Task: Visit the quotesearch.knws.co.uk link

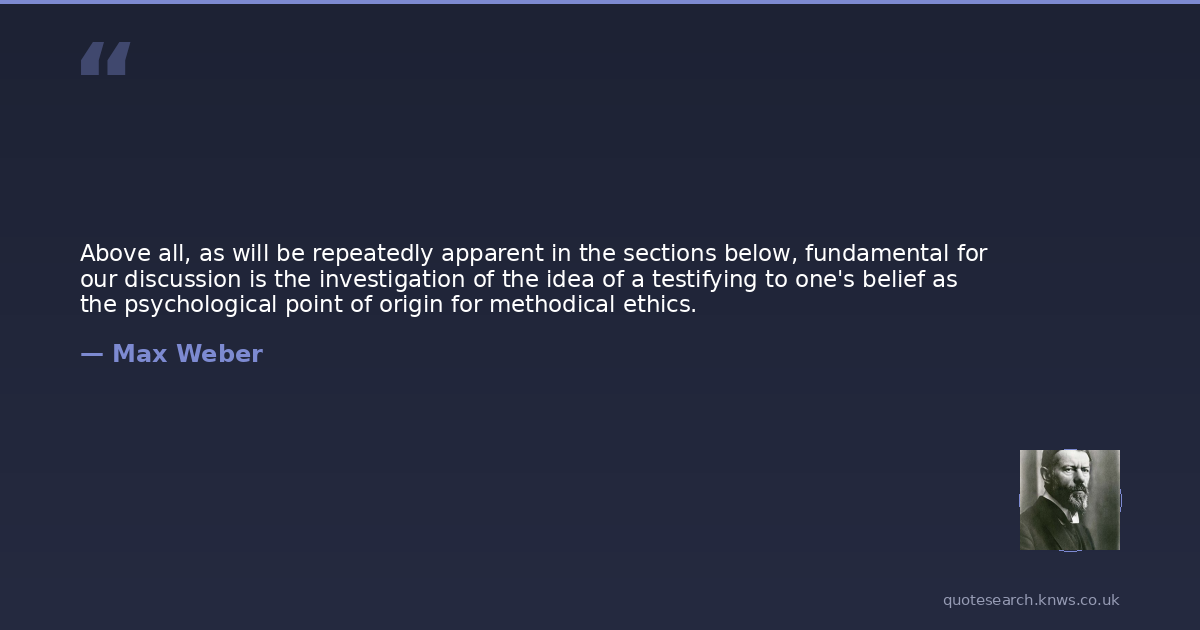Action: 1030,600
